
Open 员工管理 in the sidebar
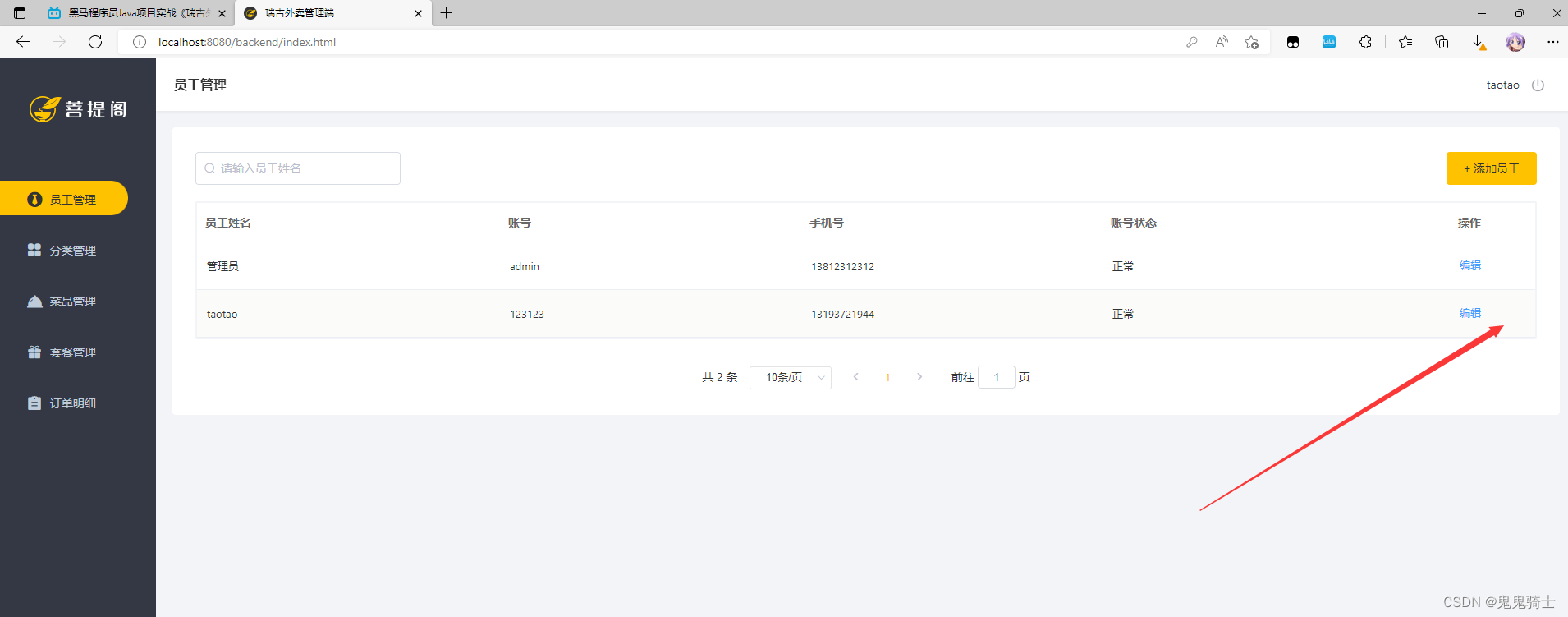(64, 199)
